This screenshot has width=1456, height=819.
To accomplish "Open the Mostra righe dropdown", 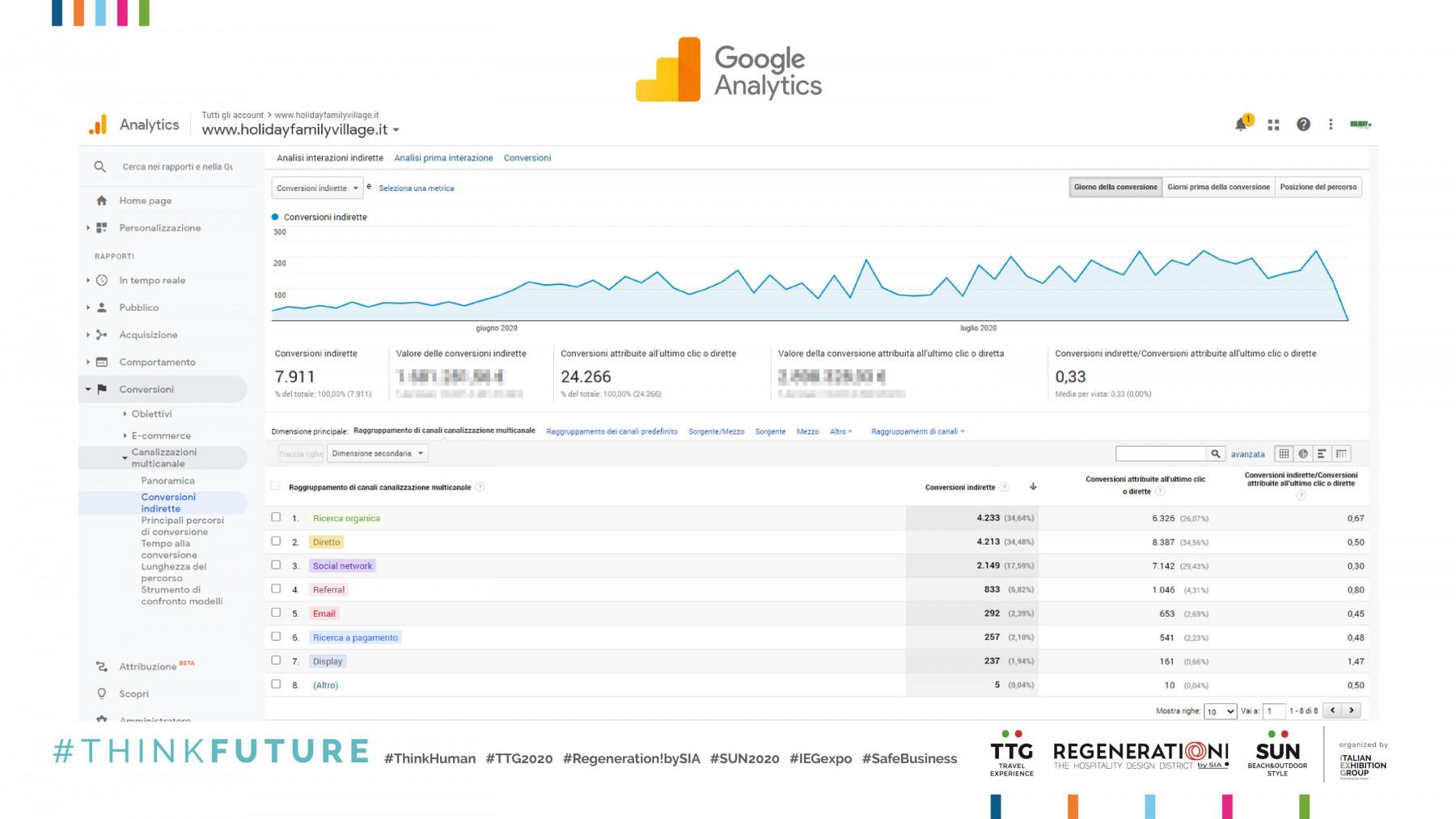I will pos(1220,711).
